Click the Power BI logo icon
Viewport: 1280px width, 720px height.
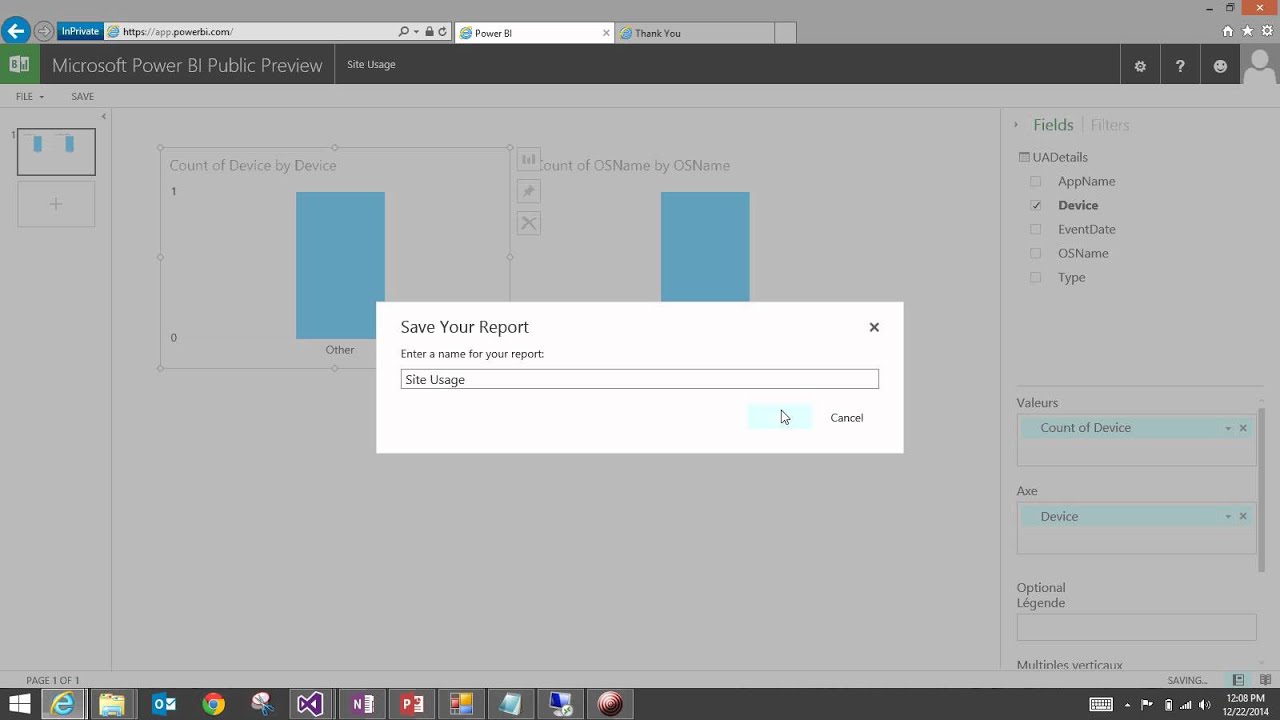19,65
